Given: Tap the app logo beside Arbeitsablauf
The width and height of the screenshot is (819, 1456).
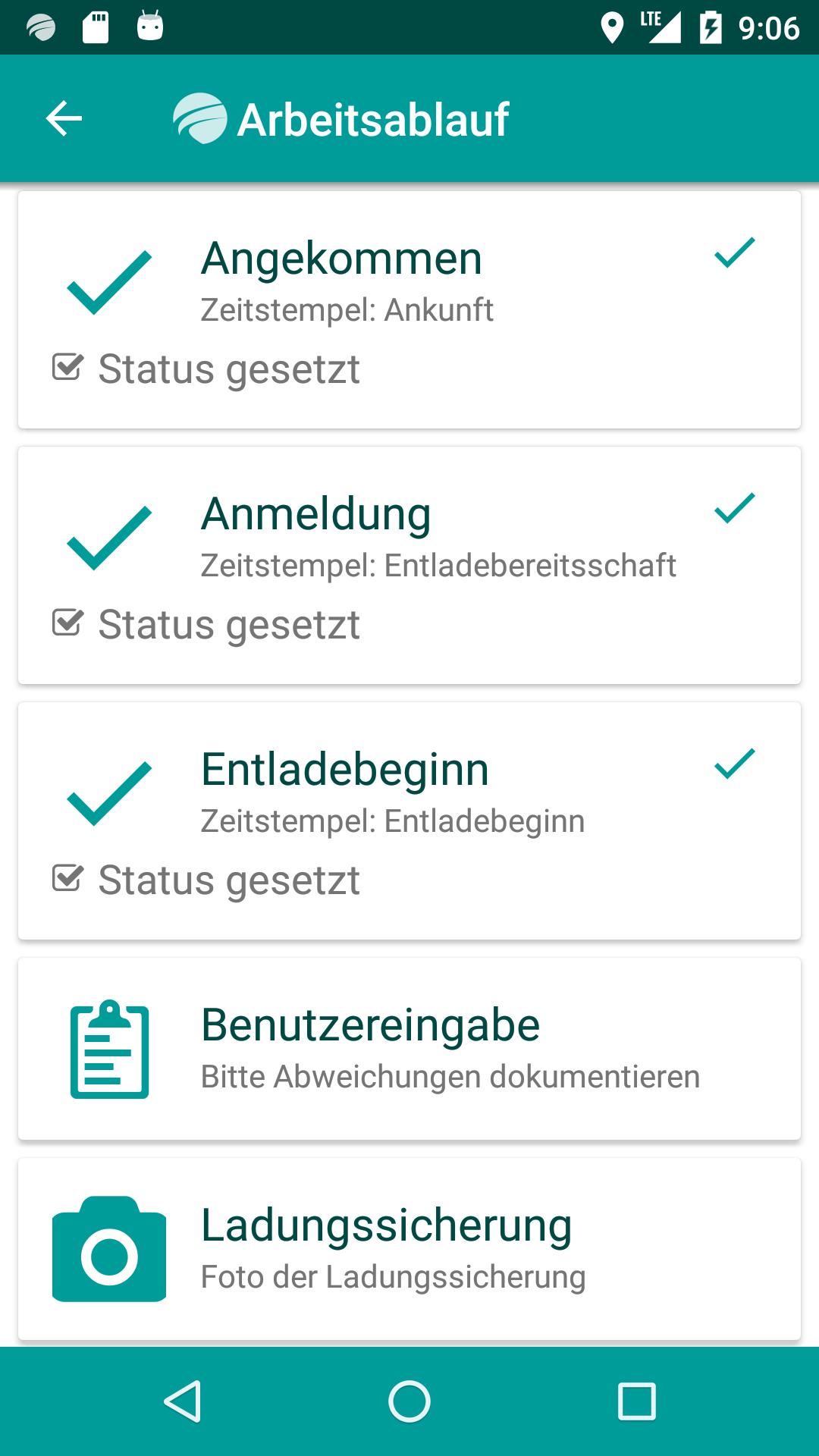Looking at the screenshot, I should point(199,118).
